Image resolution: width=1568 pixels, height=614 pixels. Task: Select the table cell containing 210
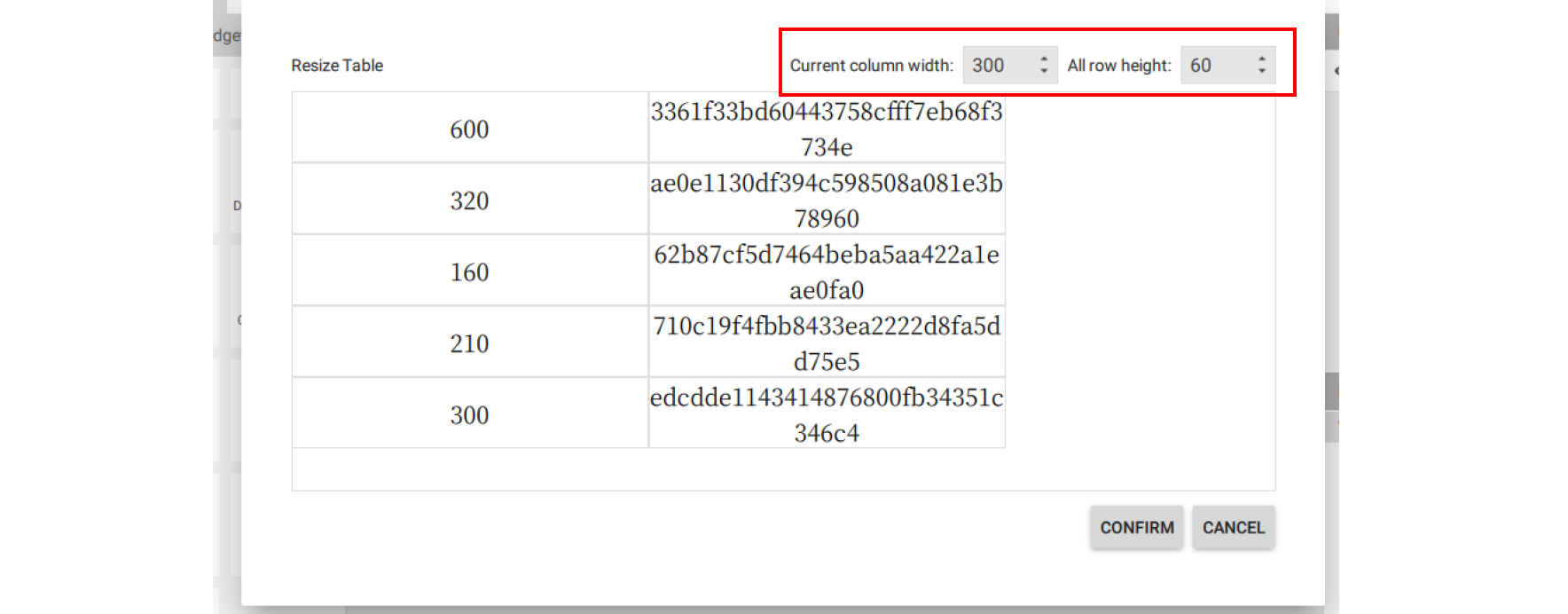point(469,342)
